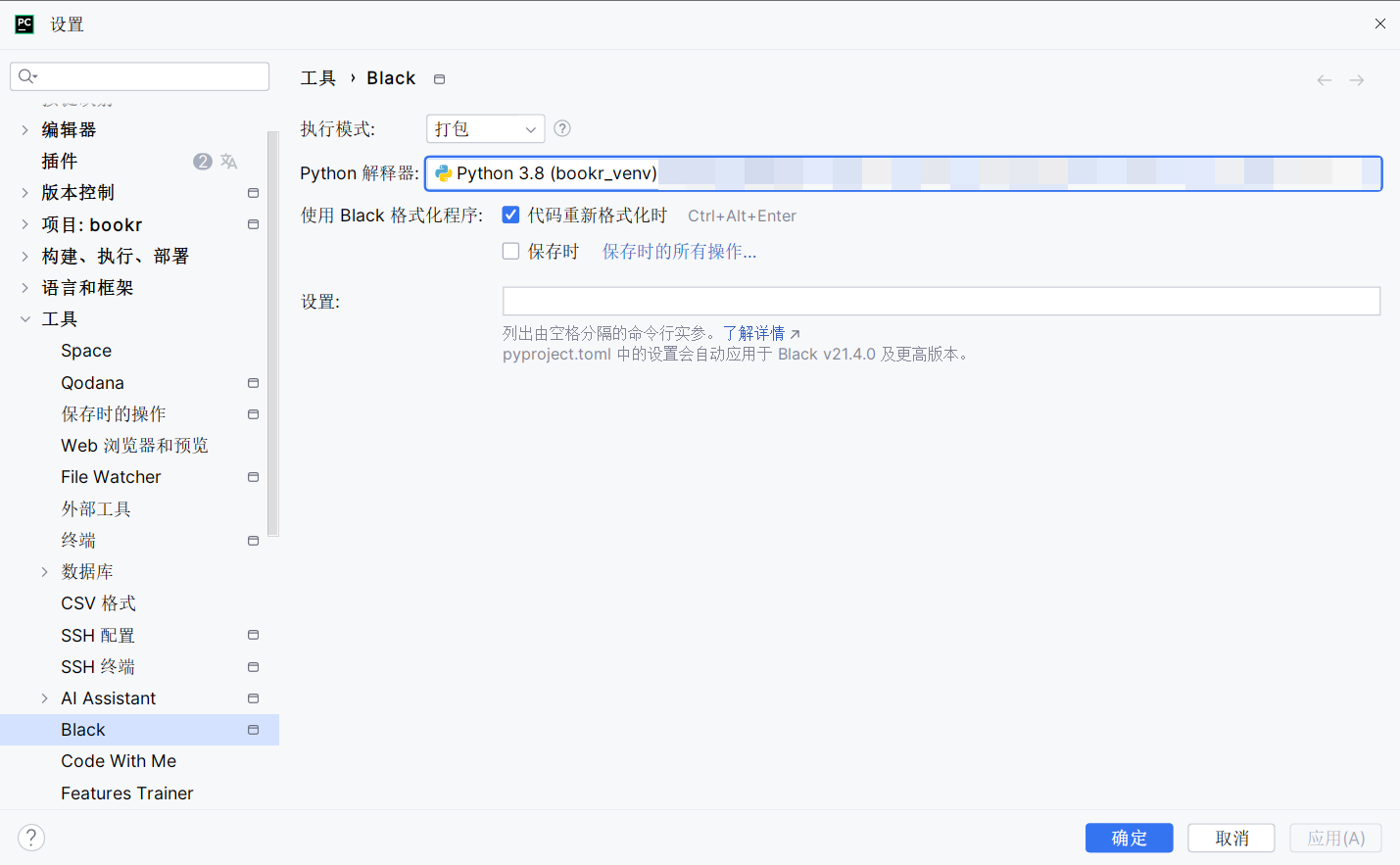Click the 确定 button
Image resolution: width=1400 pixels, height=865 pixels.
(1129, 838)
